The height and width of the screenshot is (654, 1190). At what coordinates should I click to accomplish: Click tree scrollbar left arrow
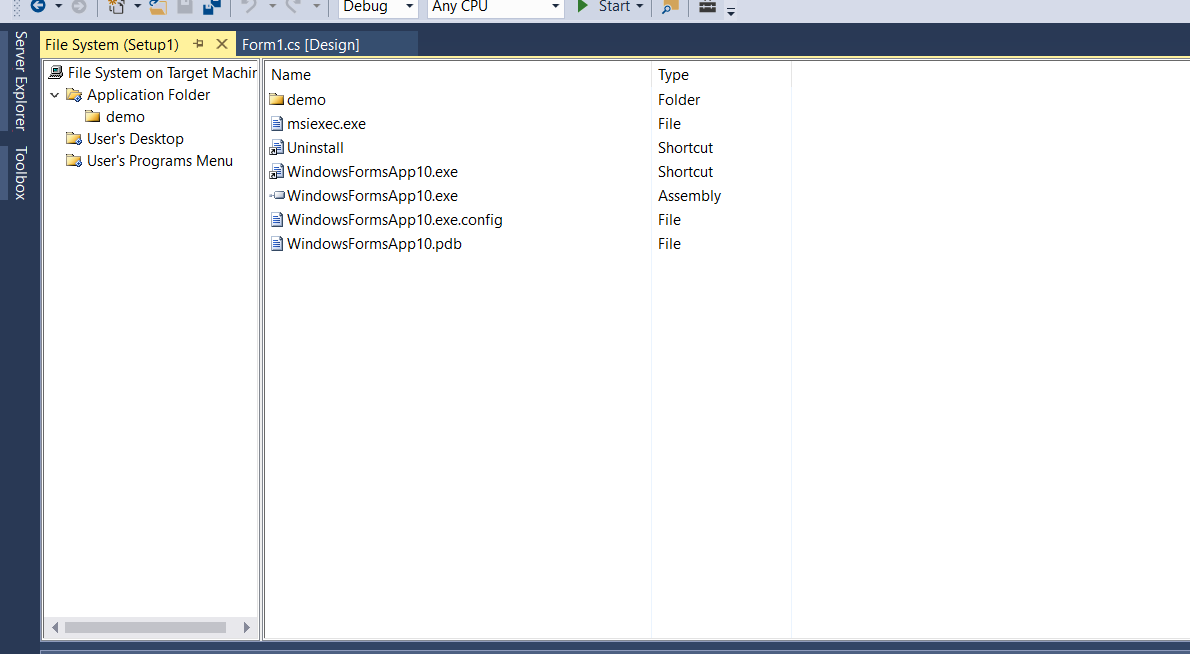[55, 627]
